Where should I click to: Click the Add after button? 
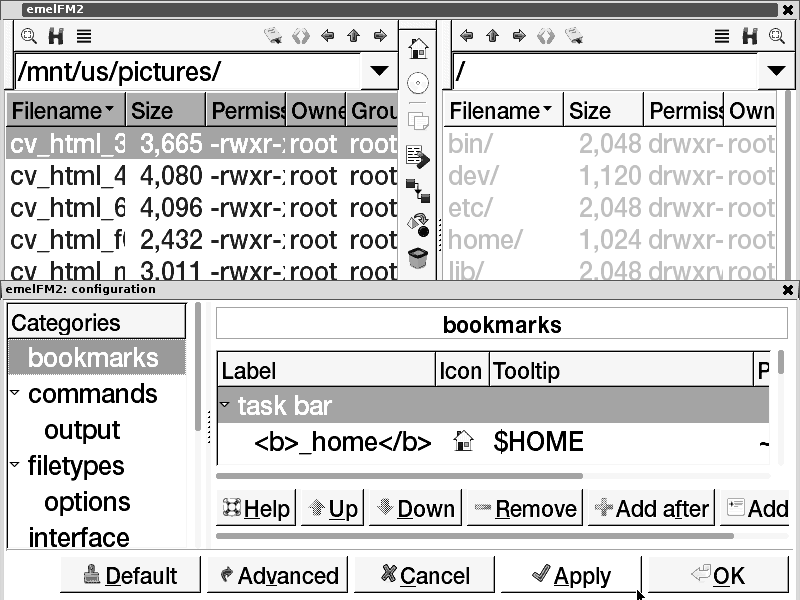click(652, 508)
